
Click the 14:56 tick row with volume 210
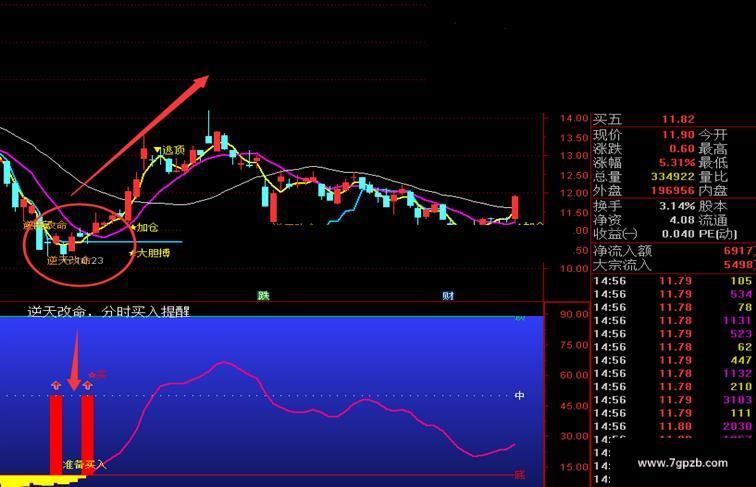point(673,387)
